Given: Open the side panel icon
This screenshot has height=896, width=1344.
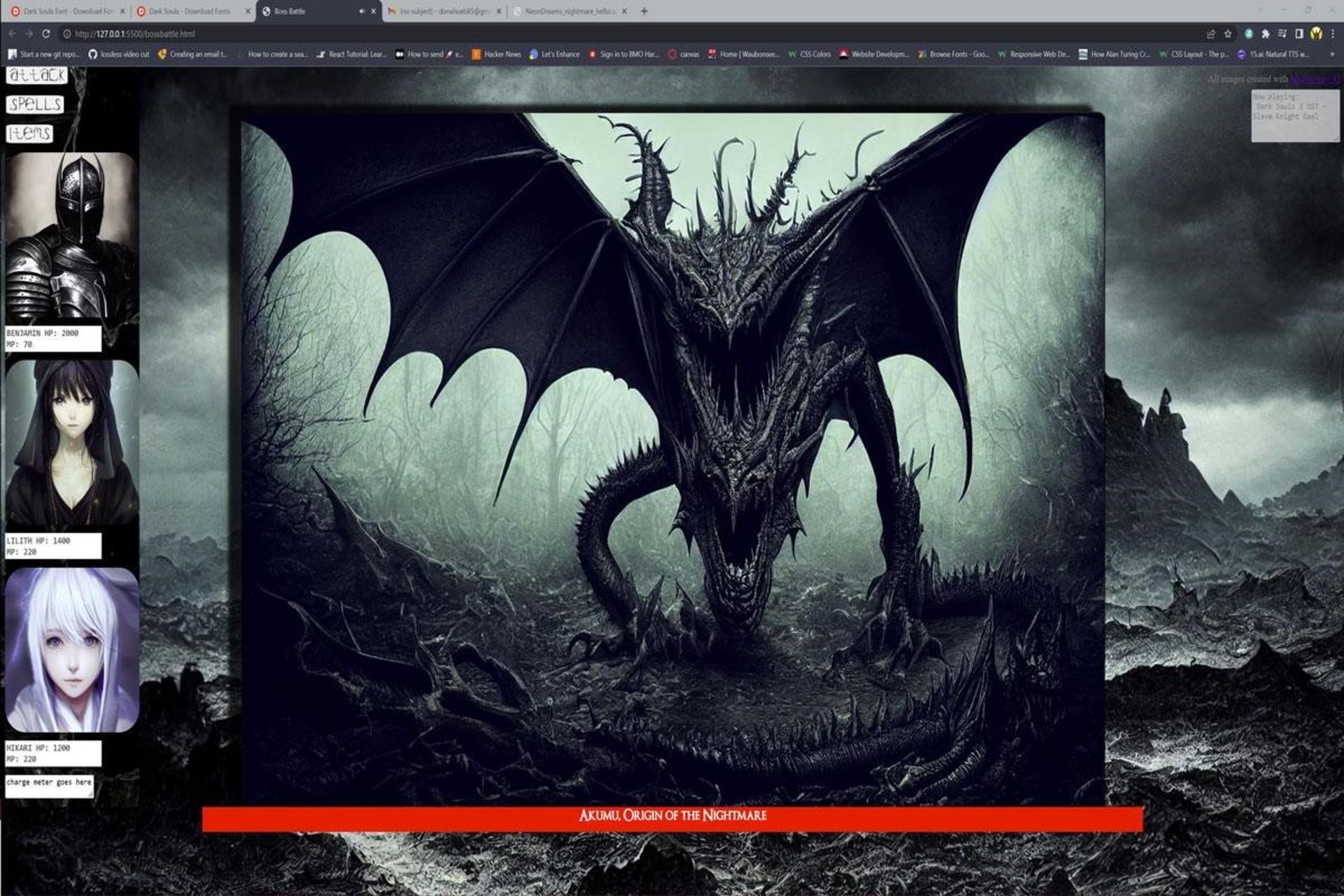Looking at the screenshot, I should [x=1299, y=34].
